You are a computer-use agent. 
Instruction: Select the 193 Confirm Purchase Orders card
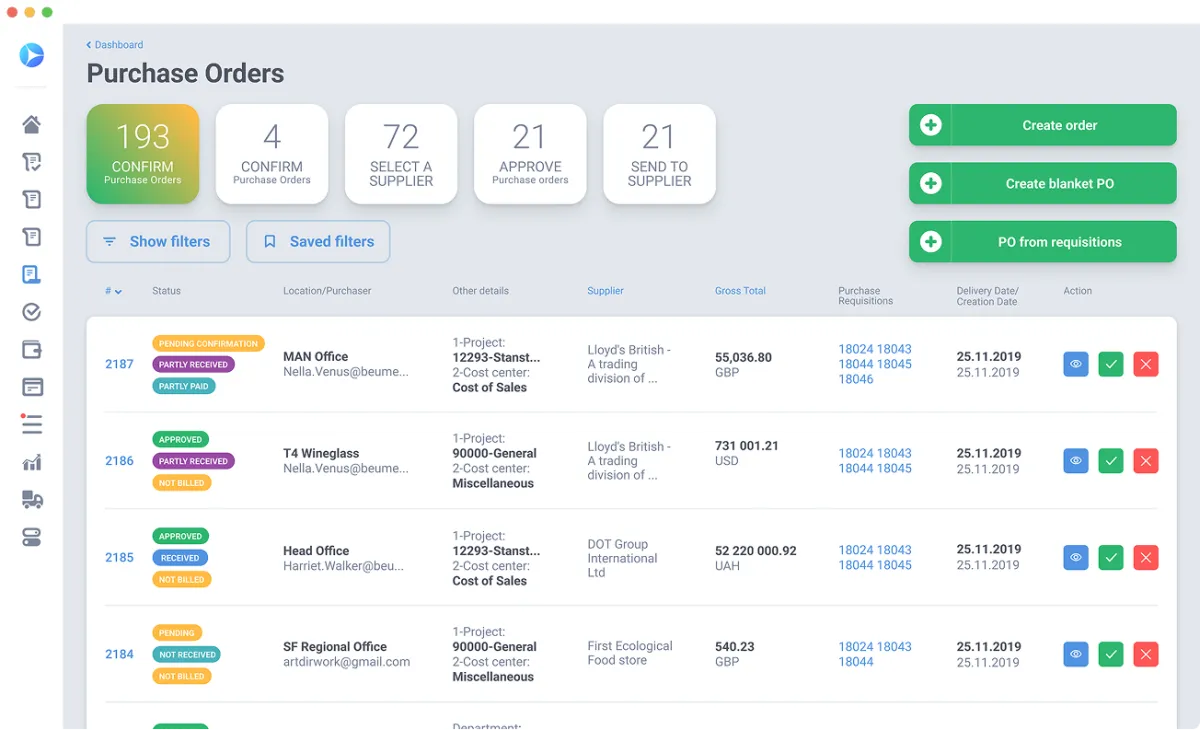tap(143, 154)
